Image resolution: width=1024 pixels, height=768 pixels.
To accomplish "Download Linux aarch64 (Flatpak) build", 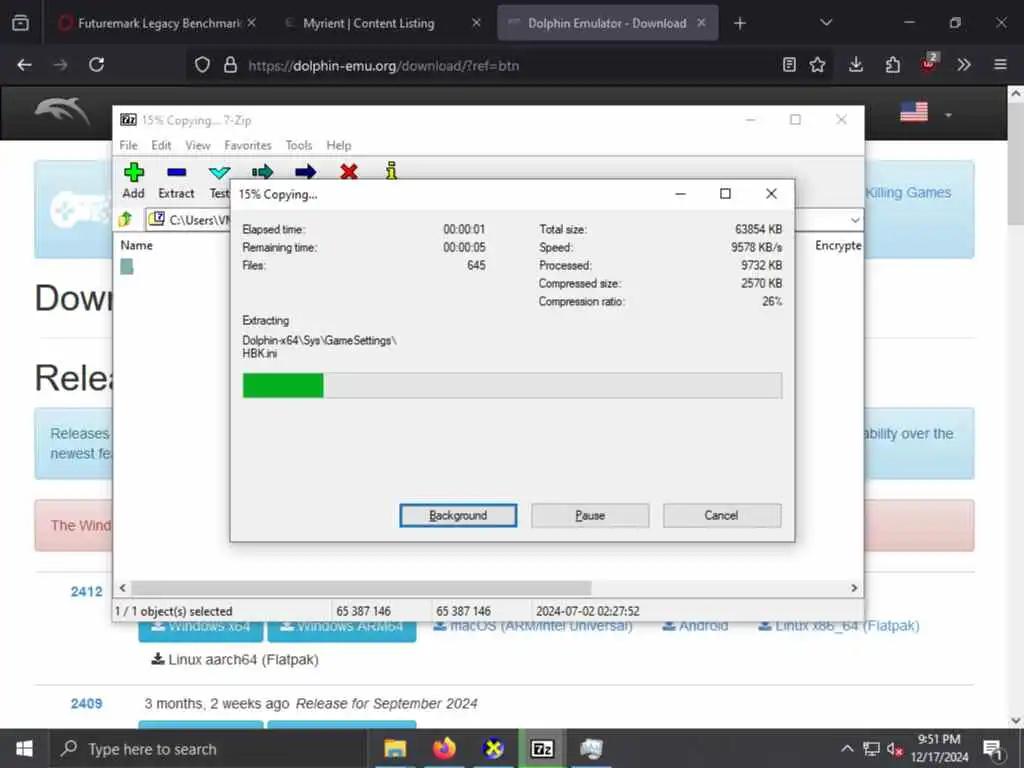I will click(234, 660).
